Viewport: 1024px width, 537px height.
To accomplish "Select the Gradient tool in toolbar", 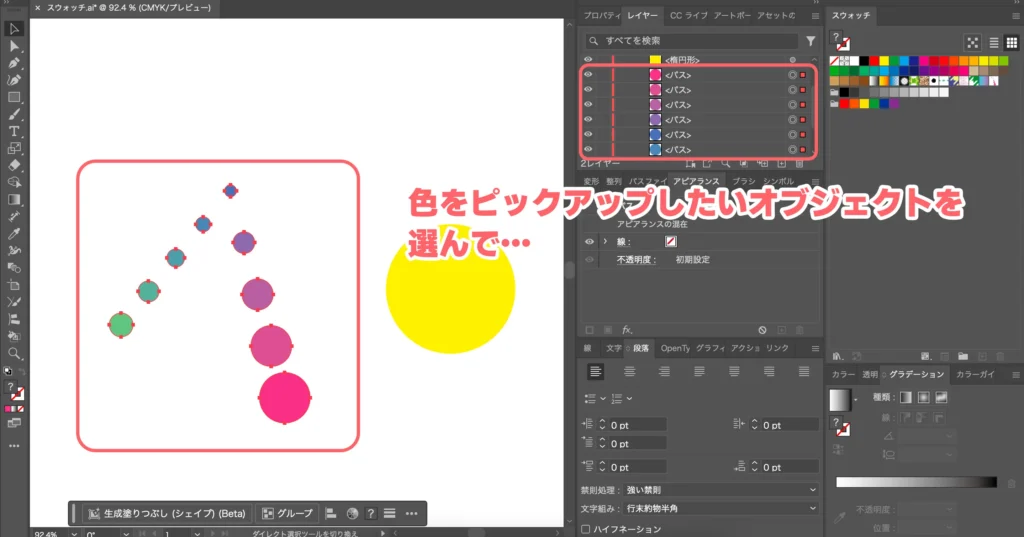I will (14, 199).
